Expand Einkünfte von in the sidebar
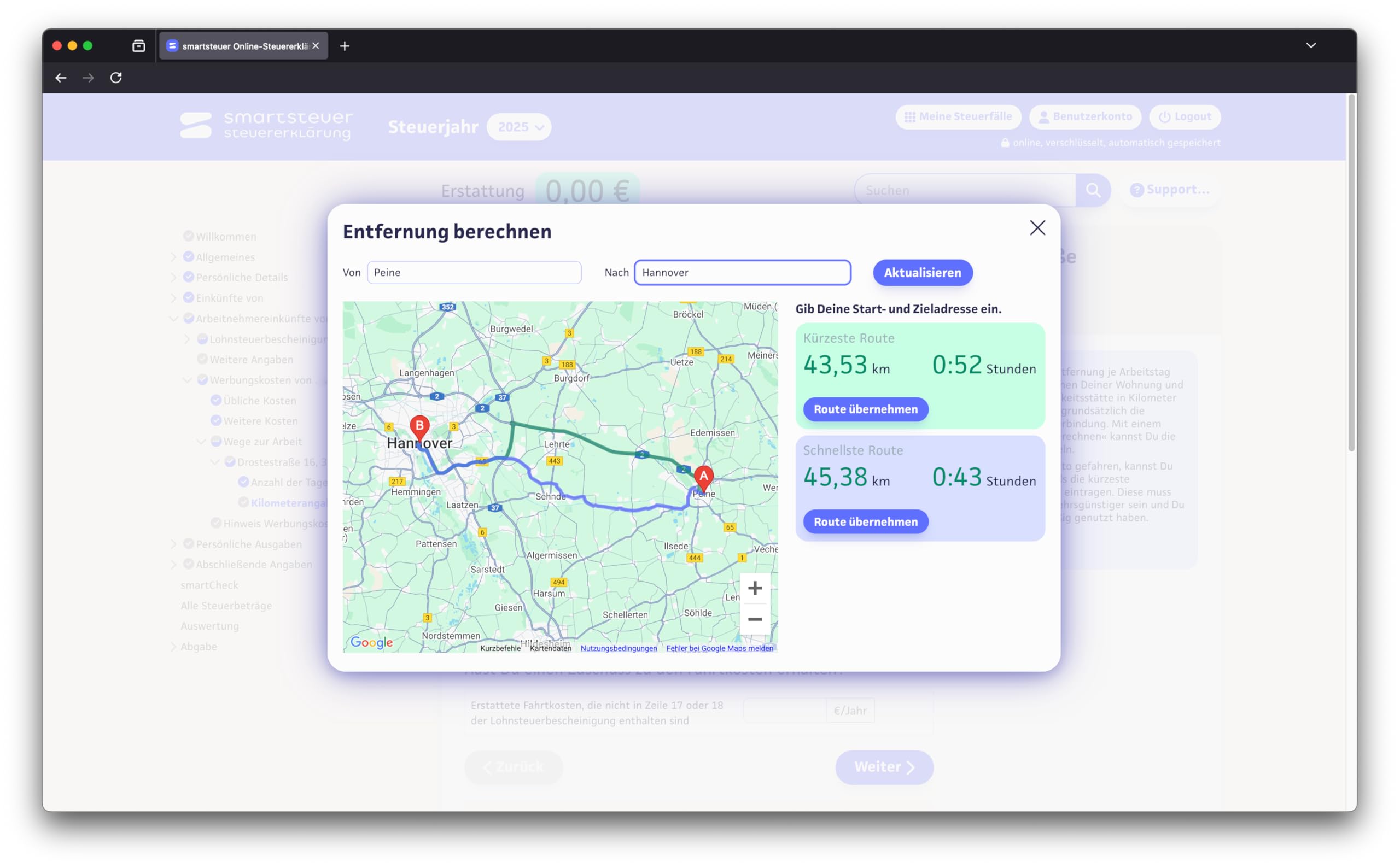The image size is (1400, 868). click(x=173, y=298)
